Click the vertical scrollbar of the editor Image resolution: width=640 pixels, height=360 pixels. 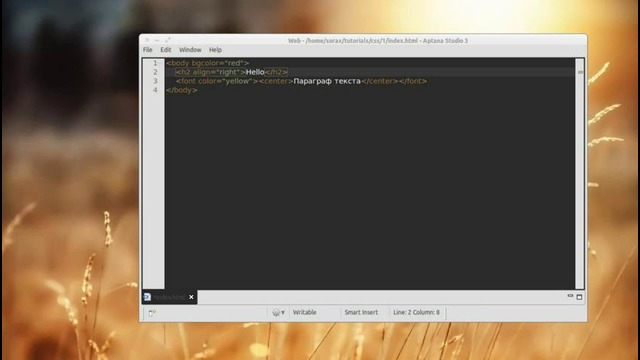tap(580, 173)
